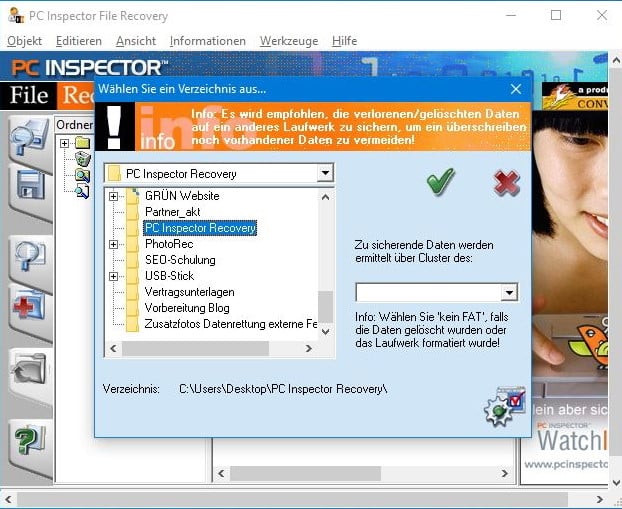
Task: Click folder list scroll up arrow
Action: pyautogui.click(x=326, y=197)
